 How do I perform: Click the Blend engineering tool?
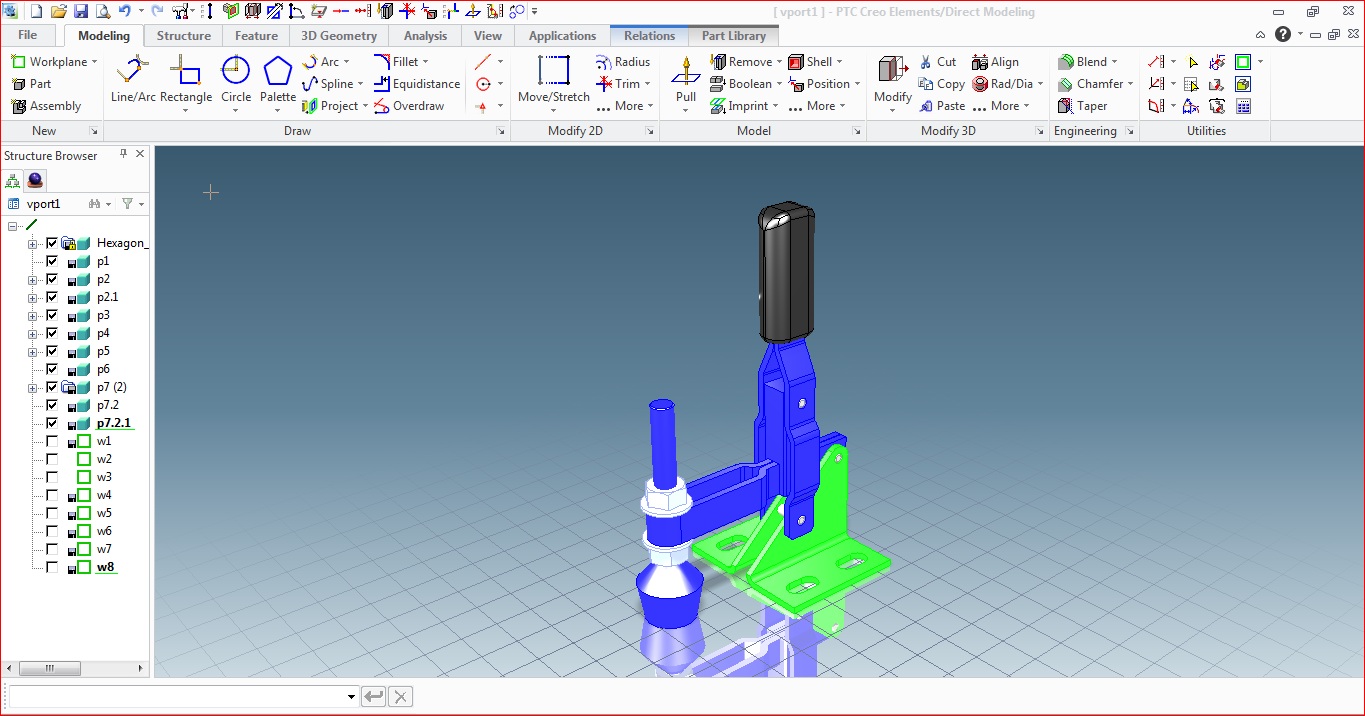[1084, 62]
